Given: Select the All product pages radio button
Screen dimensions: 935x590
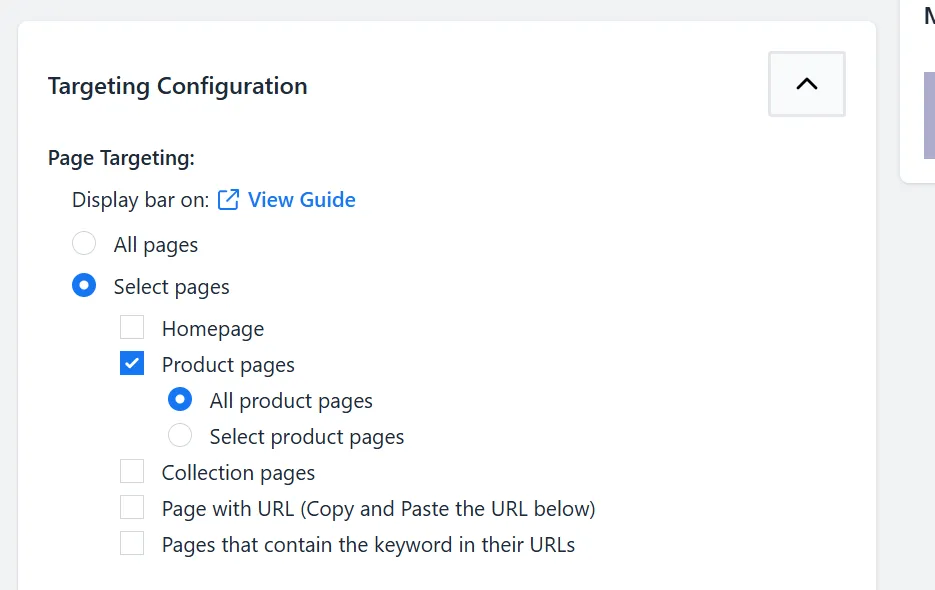Looking at the screenshot, I should 180,399.
